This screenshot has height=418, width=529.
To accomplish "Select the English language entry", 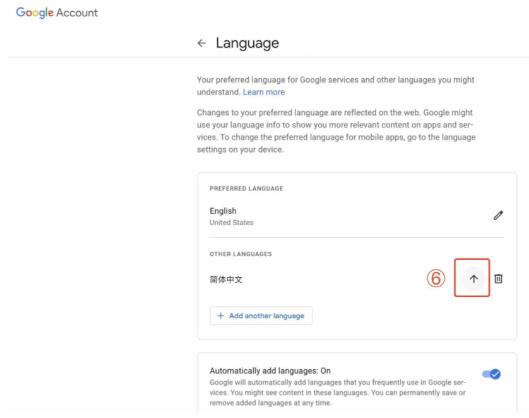I will click(357, 216).
